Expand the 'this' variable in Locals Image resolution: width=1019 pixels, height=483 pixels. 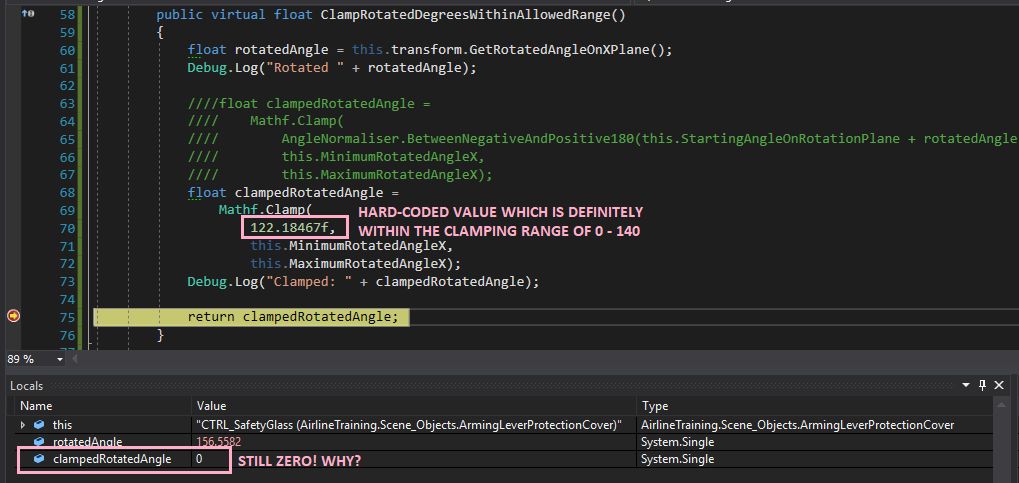(23, 424)
